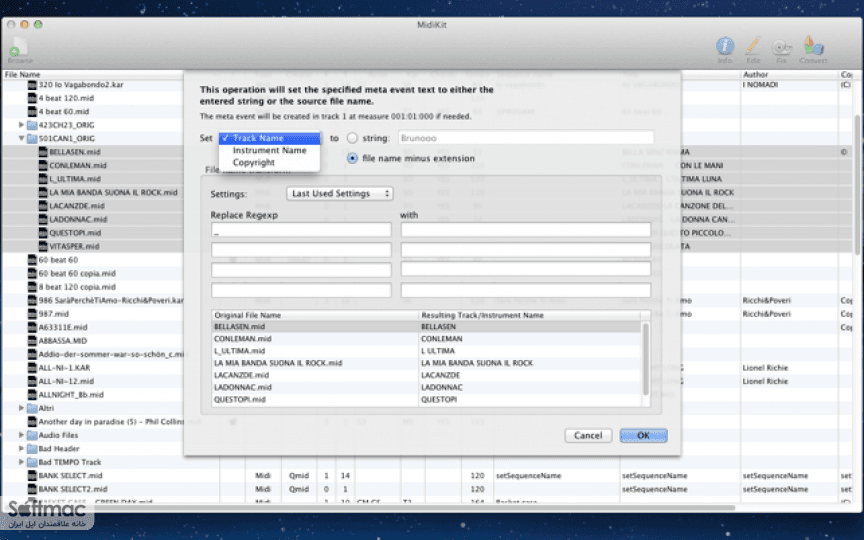
Task: Click the file icon of BELLASEN.mid
Action: (x=43, y=152)
